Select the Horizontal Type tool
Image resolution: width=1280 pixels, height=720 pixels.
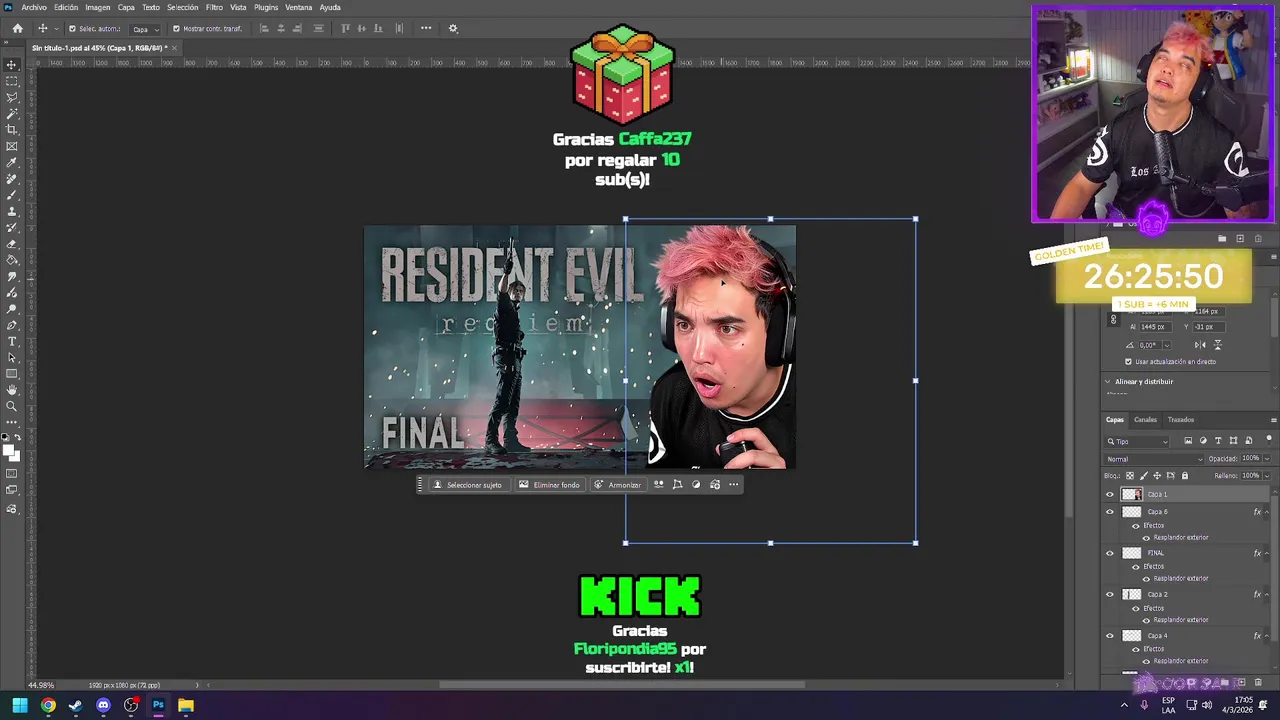tap(12, 342)
